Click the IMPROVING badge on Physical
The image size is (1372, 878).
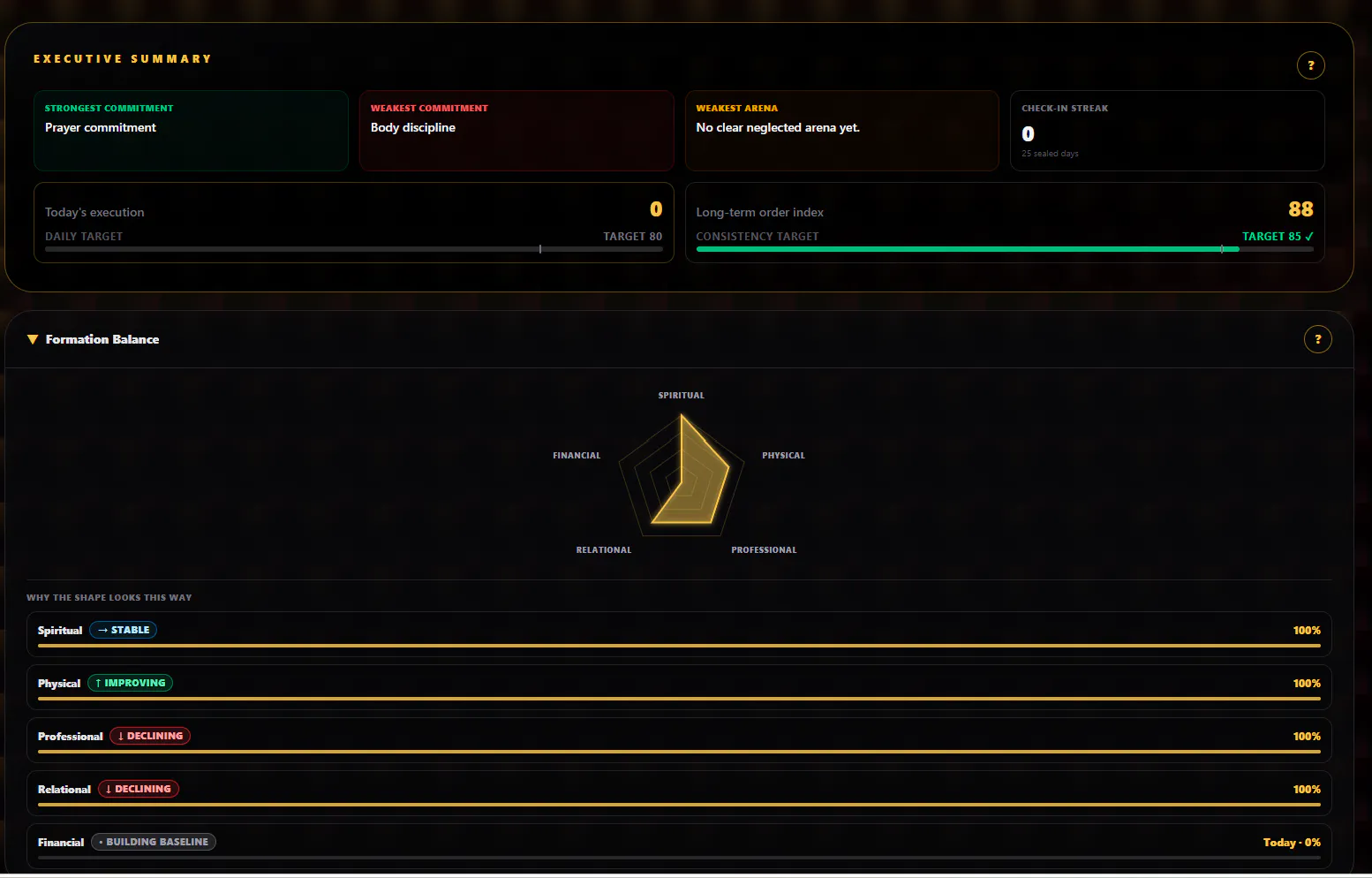[131, 683]
